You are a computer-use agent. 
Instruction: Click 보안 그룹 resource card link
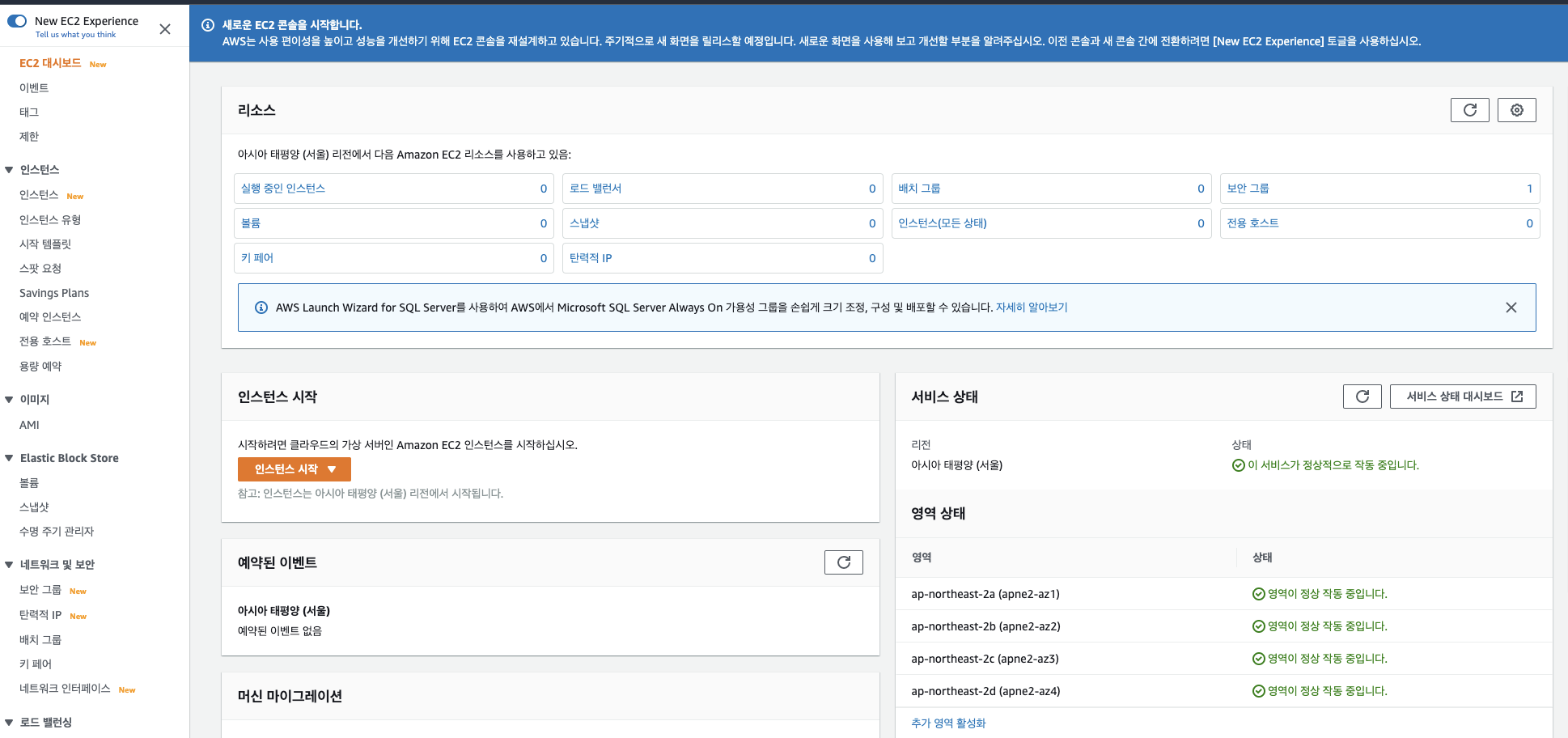[x=1248, y=189]
